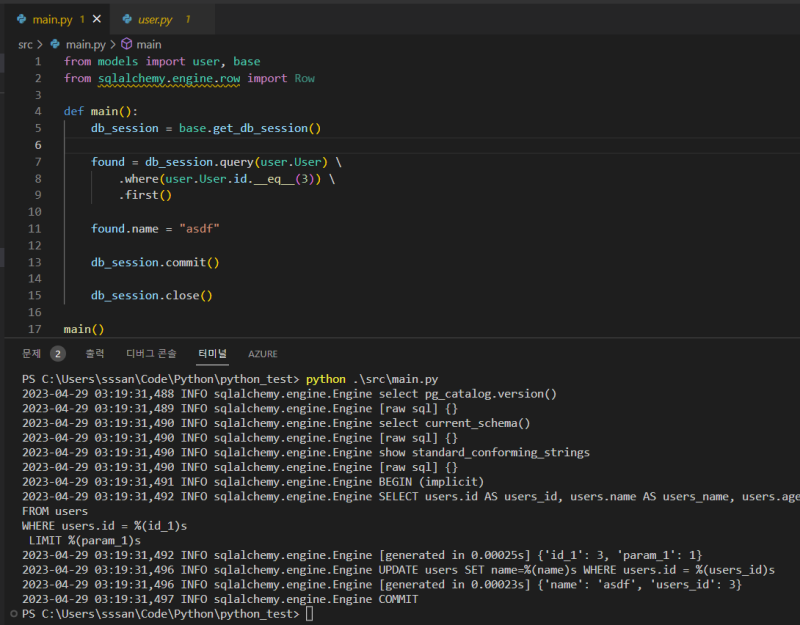Click the Python icon on main.py tab

pyautogui.click(x=21, y=19)
